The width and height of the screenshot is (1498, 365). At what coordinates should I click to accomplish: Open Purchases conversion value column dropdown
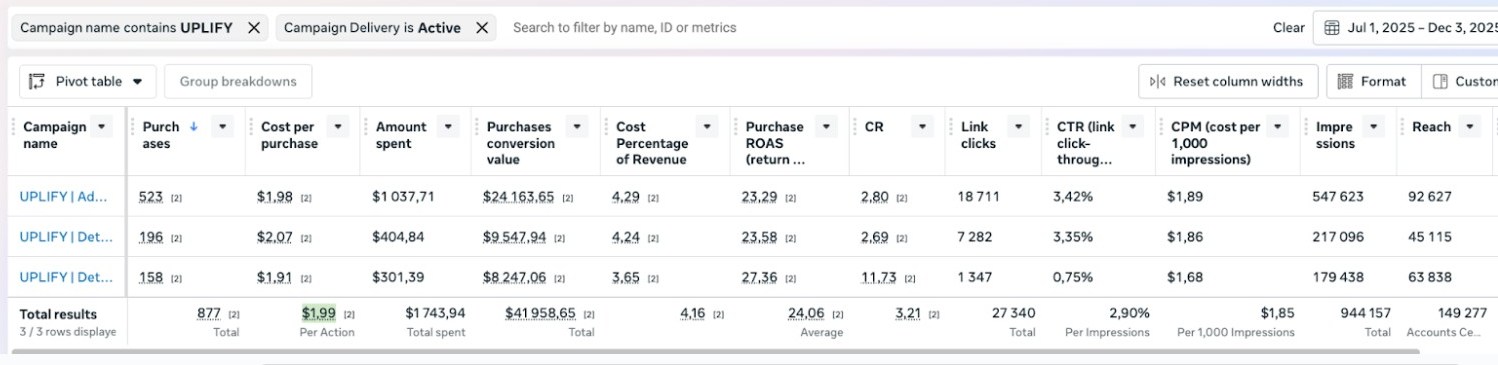coord(577,127)
